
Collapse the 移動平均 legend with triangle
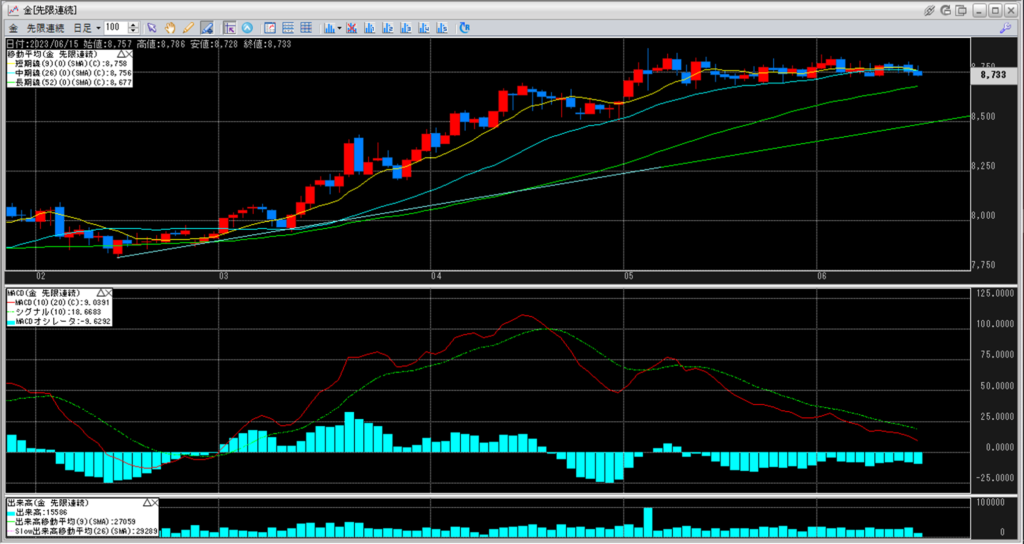(121, 52)
